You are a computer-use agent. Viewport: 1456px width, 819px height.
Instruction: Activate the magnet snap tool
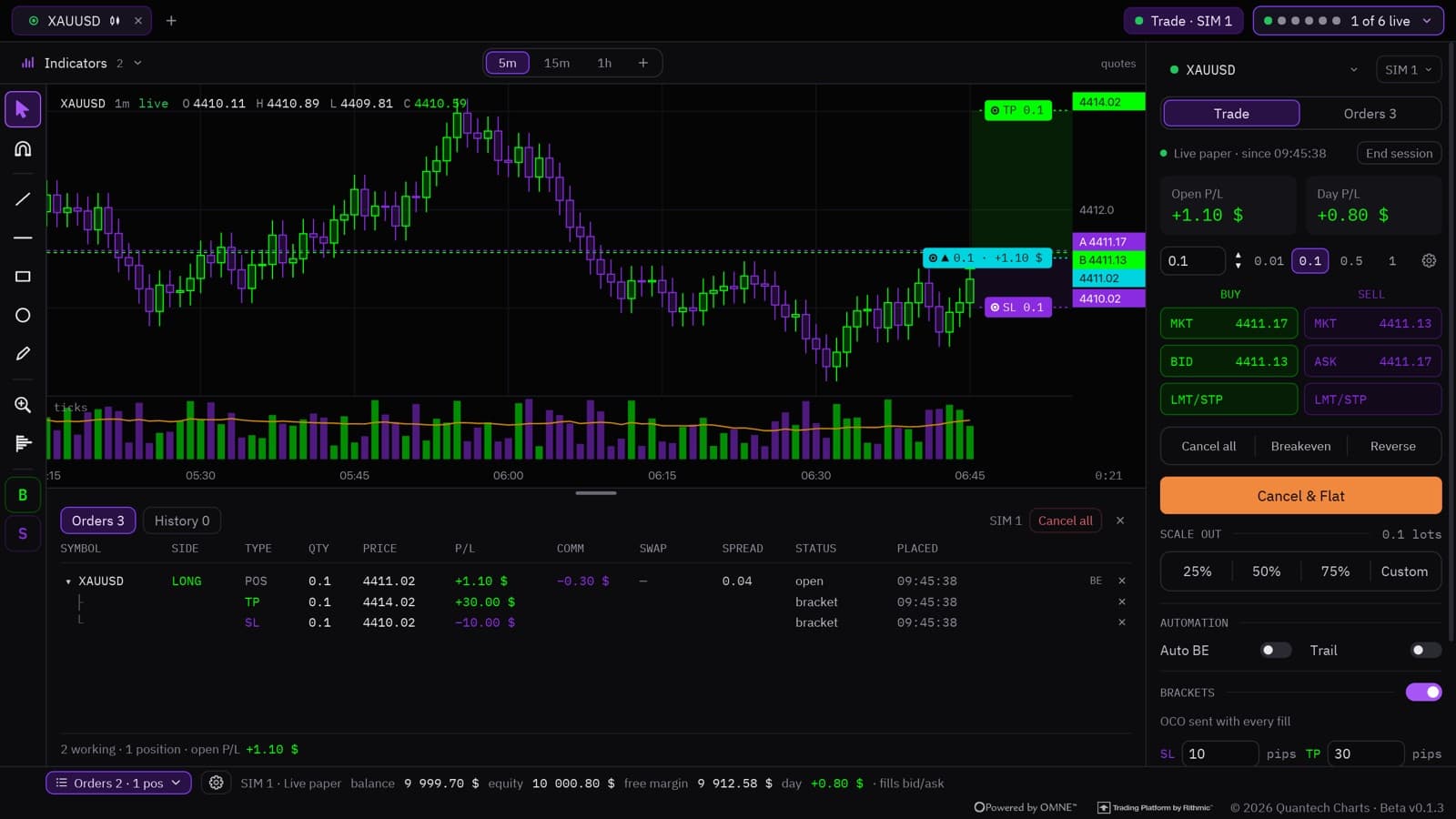coord(23,149)
